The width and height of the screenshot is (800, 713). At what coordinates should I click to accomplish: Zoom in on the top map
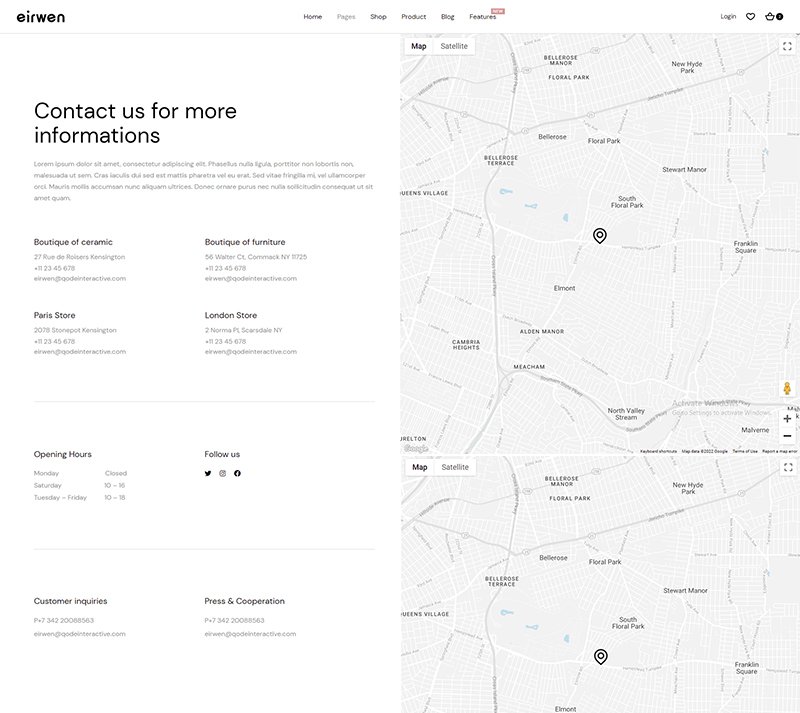787,419
